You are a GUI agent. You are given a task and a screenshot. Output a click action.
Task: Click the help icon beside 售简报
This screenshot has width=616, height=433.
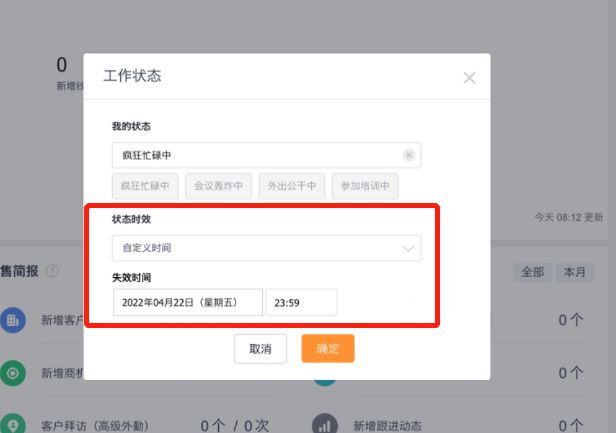click(x=52, y=271)
